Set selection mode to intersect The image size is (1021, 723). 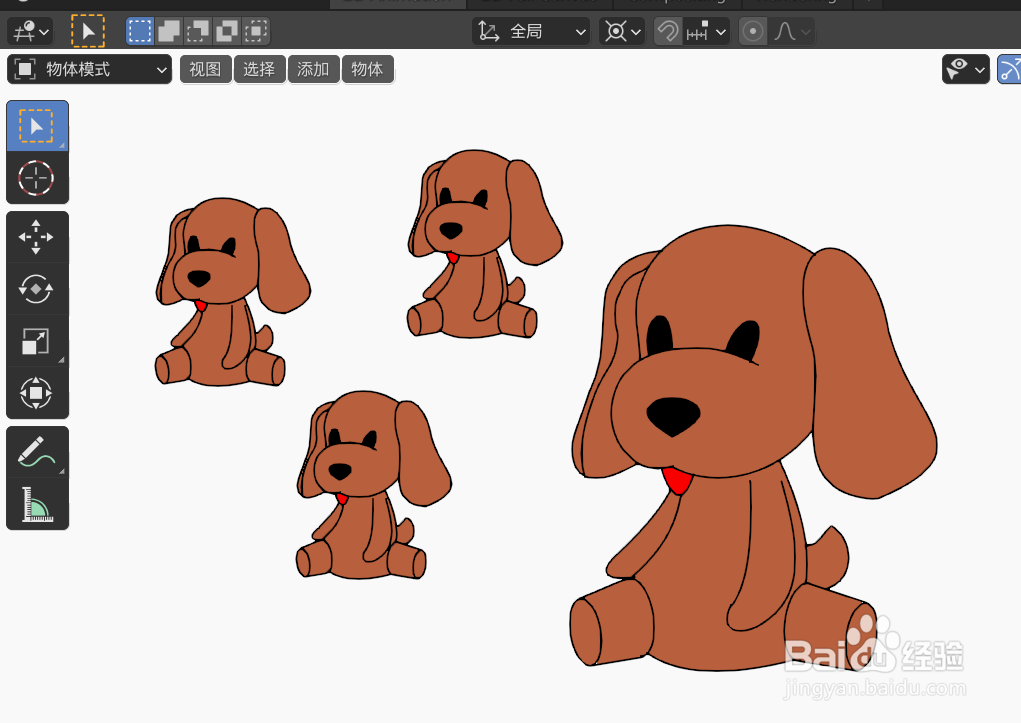click(256, 31)
